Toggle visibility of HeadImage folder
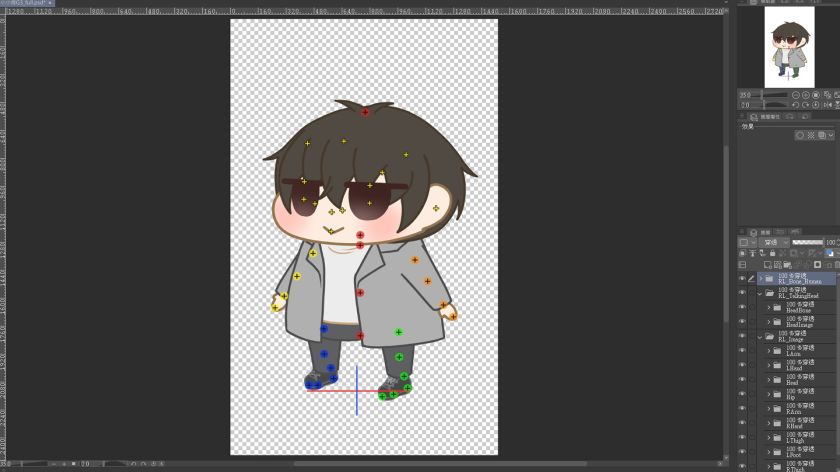The height and width of the screenshot is (472, 840). point(742,322)
